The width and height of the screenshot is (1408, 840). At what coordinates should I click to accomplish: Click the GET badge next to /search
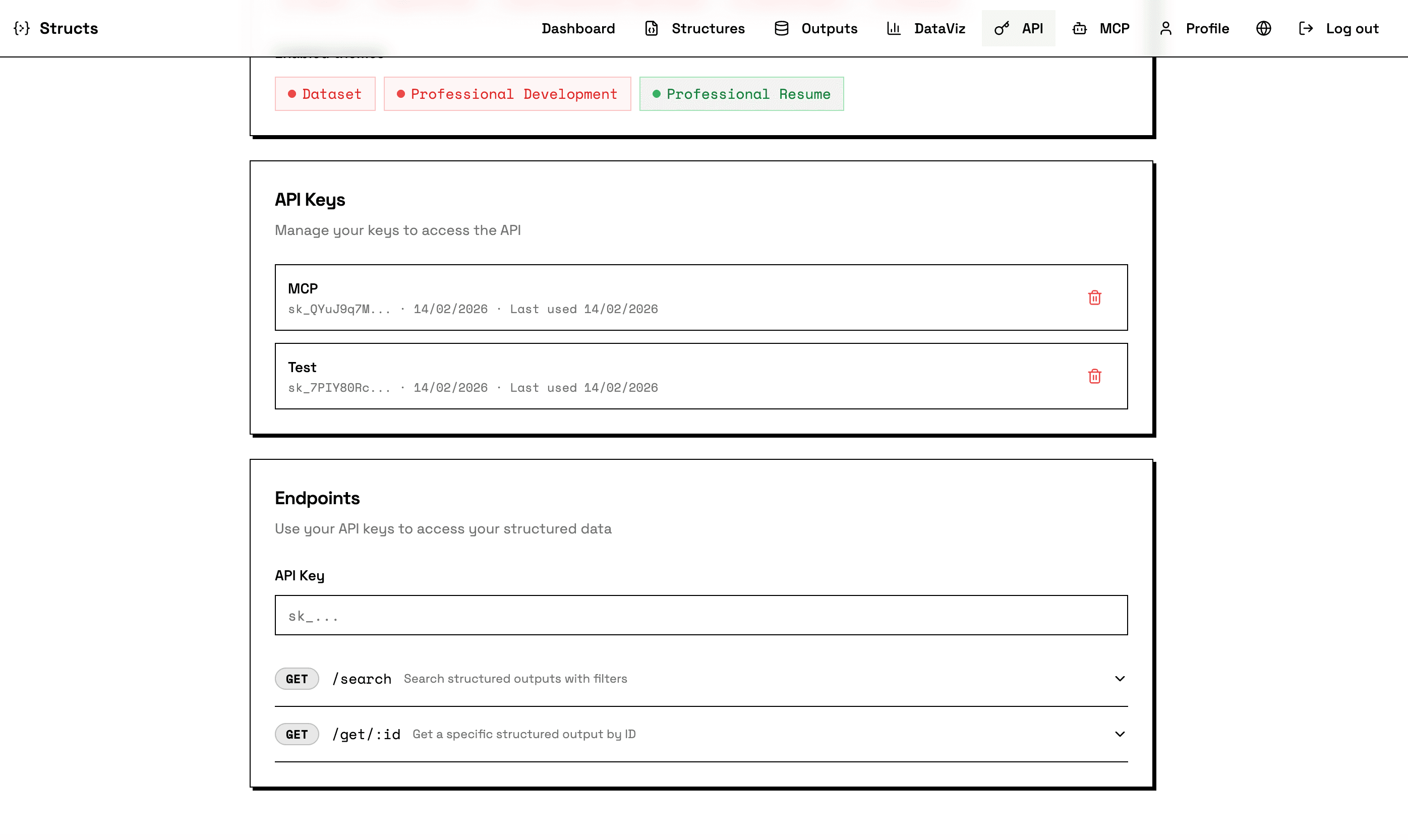click(x=297, y=678)
